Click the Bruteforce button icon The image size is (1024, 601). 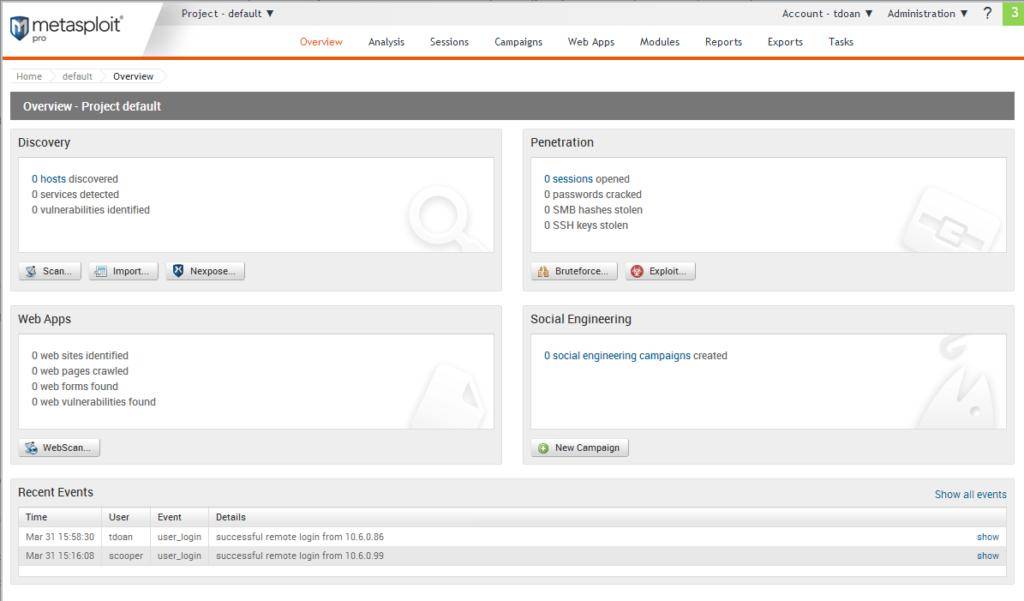(x=544, y=271)
